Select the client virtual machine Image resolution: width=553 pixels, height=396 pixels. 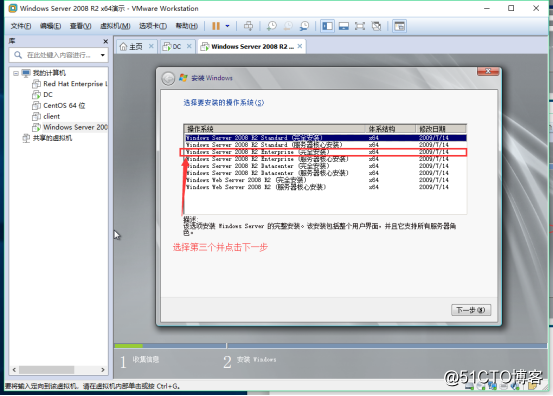51,116
